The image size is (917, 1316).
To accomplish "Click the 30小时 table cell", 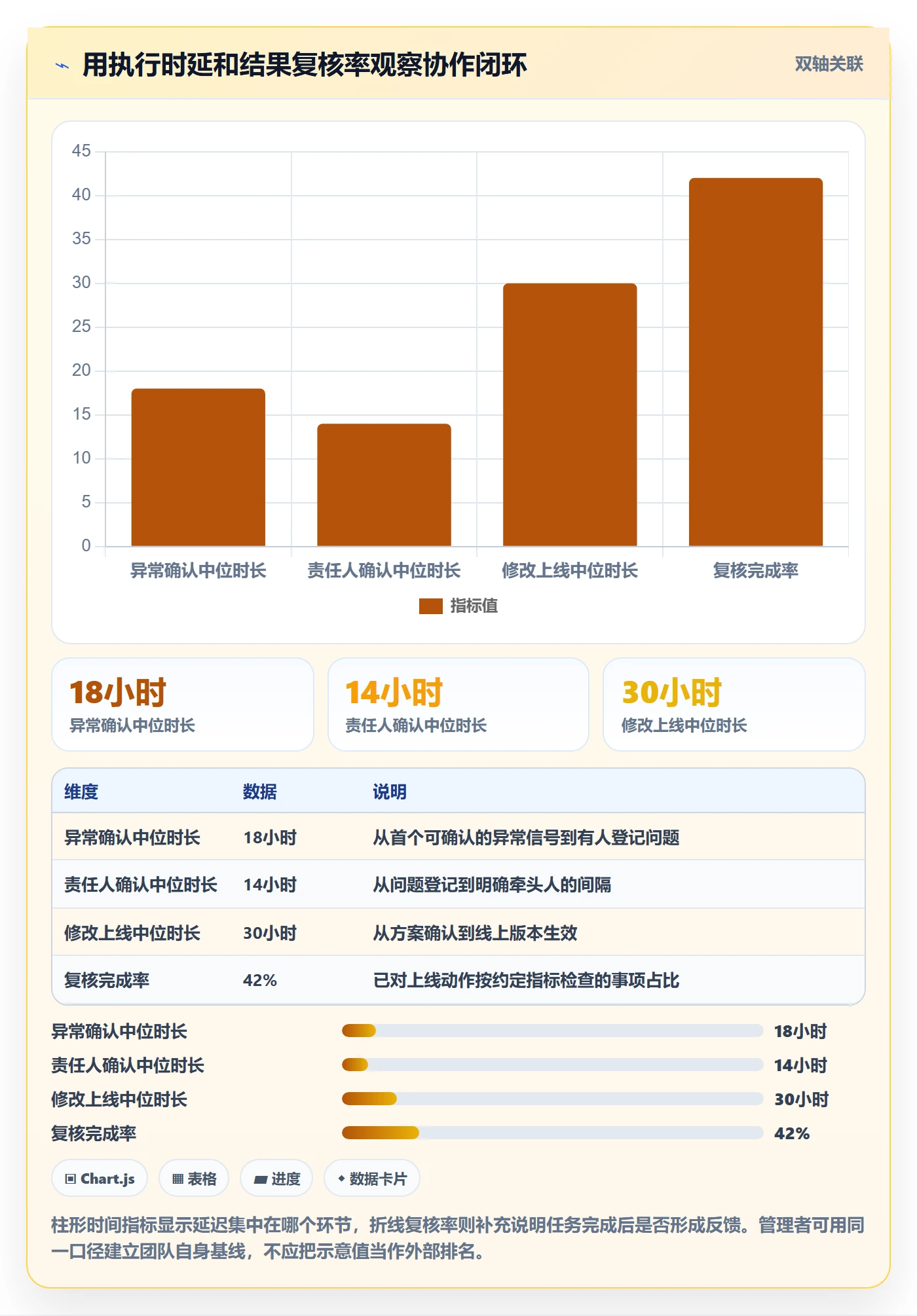I will coord(270,934).
